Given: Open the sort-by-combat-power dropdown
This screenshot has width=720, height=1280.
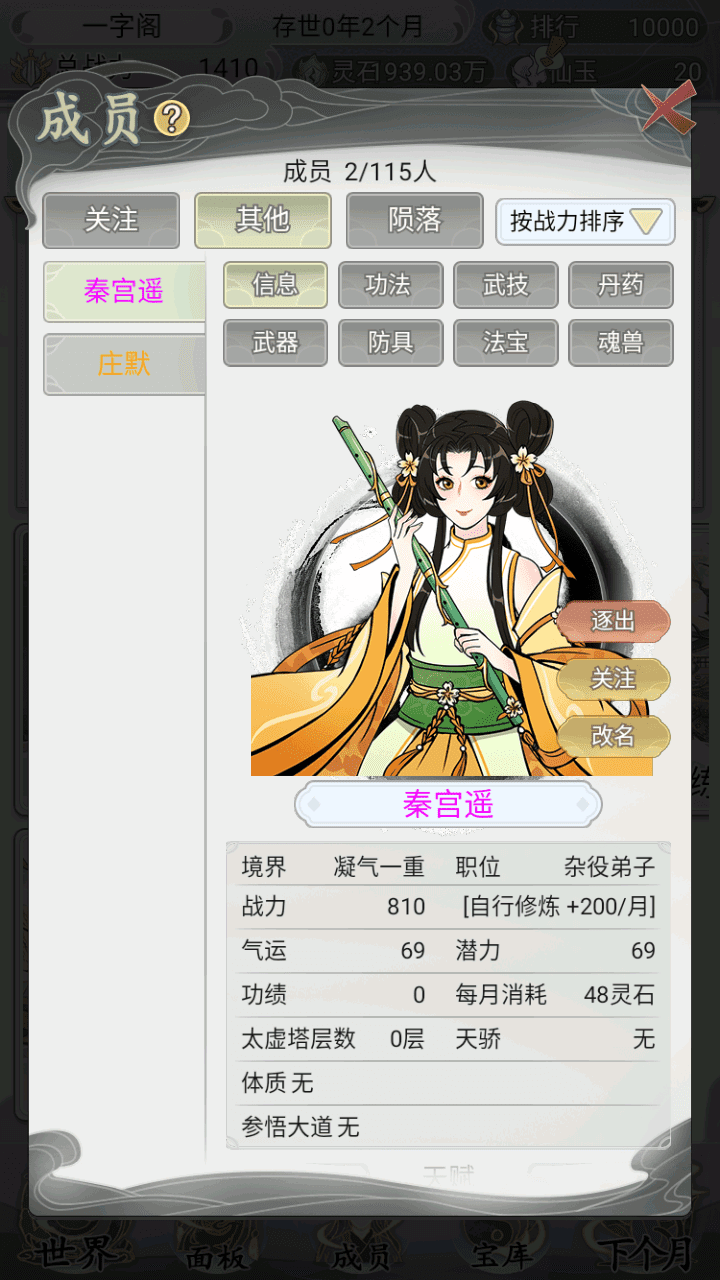Looking at the screenshot, I should [586, 221].
